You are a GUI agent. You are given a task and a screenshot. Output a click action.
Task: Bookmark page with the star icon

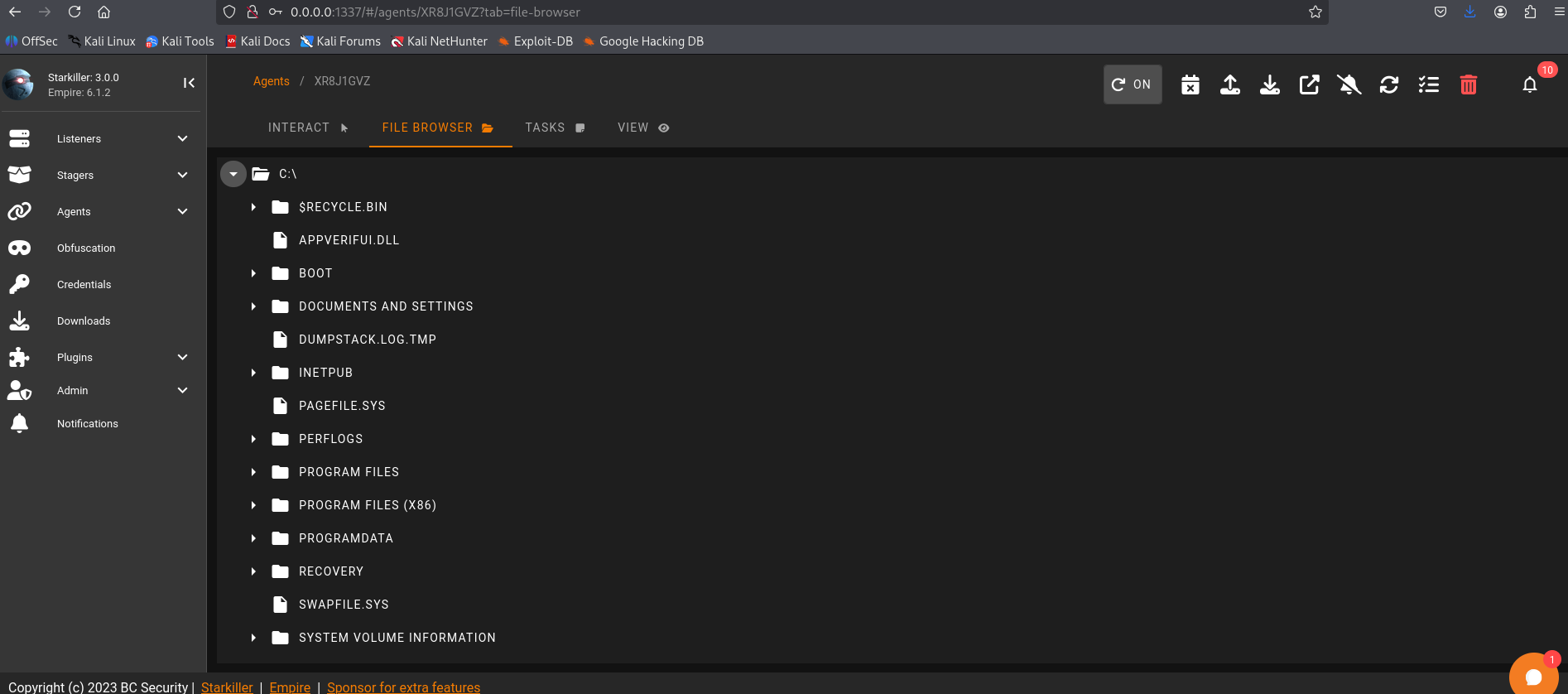1315,12
